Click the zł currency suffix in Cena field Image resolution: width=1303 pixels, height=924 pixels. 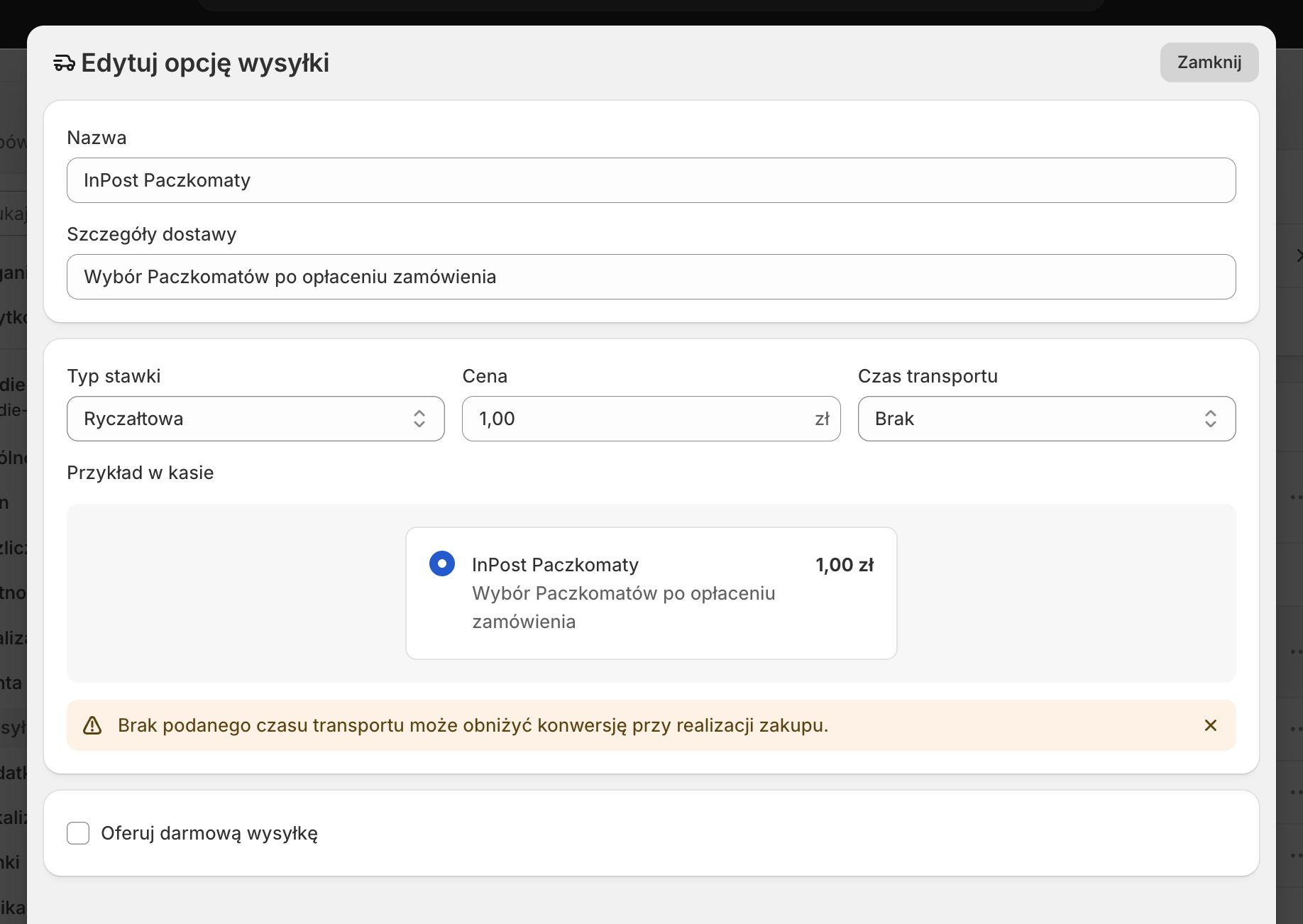point(823,419)
